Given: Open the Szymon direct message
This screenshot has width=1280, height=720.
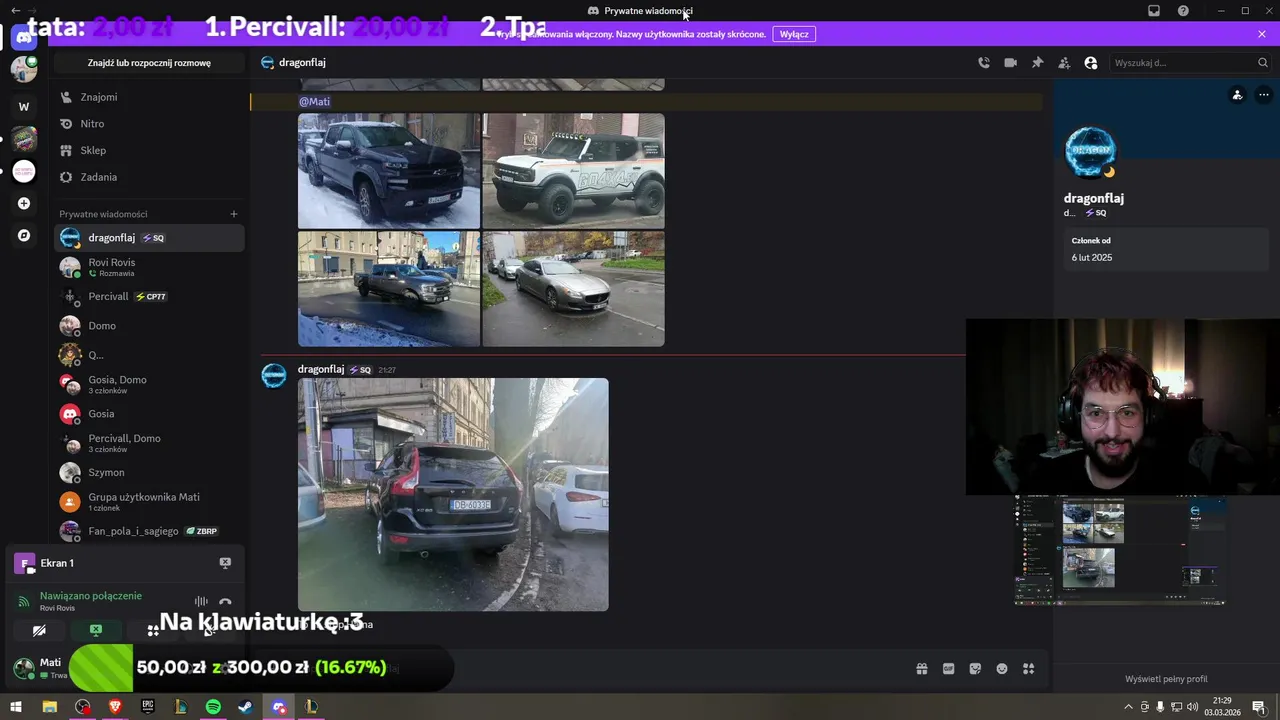Looking at the screenshot, I should tap(148, 472).
